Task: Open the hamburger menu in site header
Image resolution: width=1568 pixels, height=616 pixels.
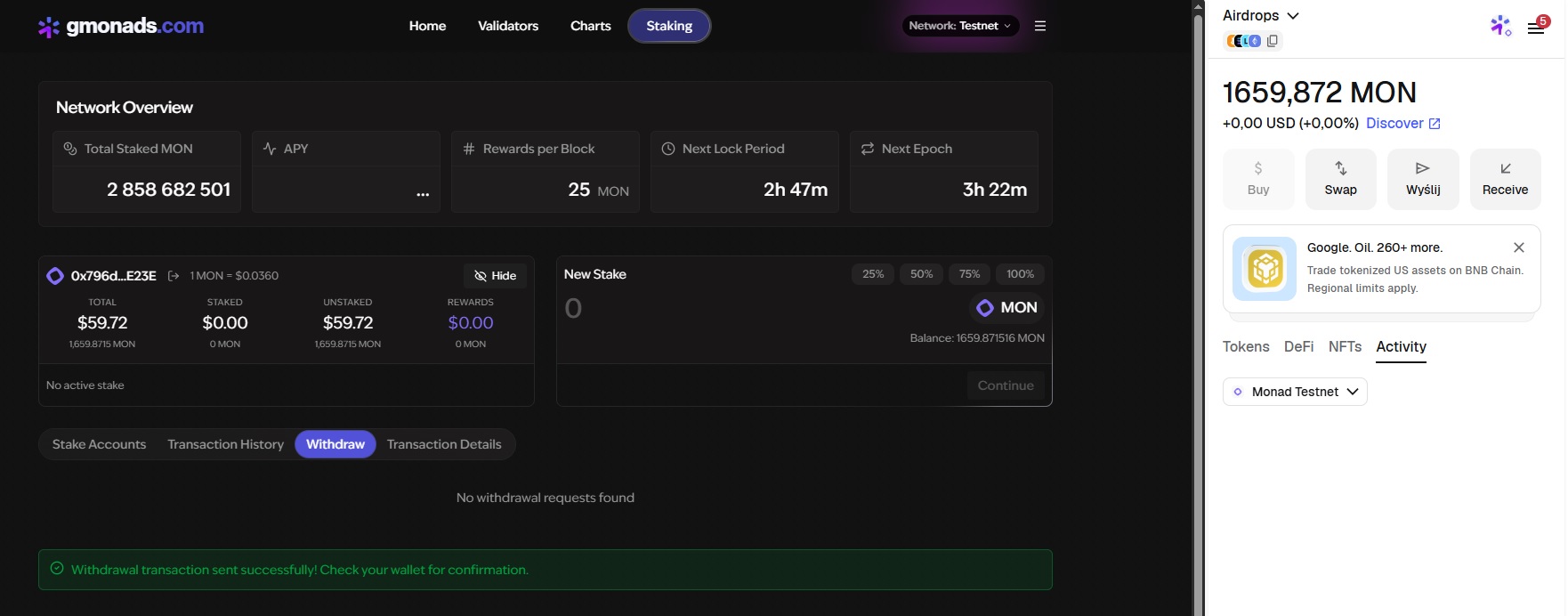Action: (1039, 26)
